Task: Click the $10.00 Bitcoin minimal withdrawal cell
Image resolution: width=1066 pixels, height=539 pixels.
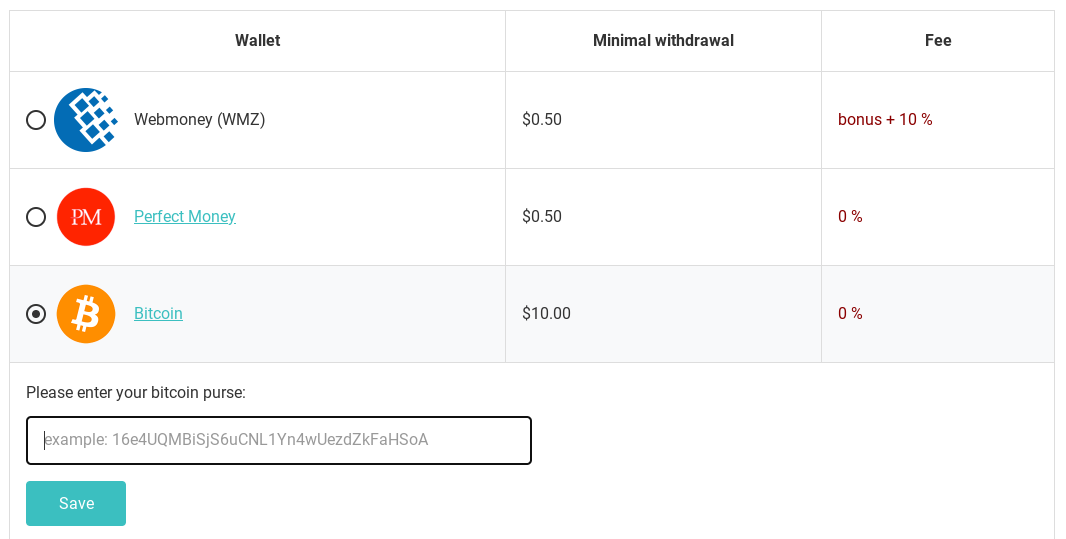Action: point(664,314)
